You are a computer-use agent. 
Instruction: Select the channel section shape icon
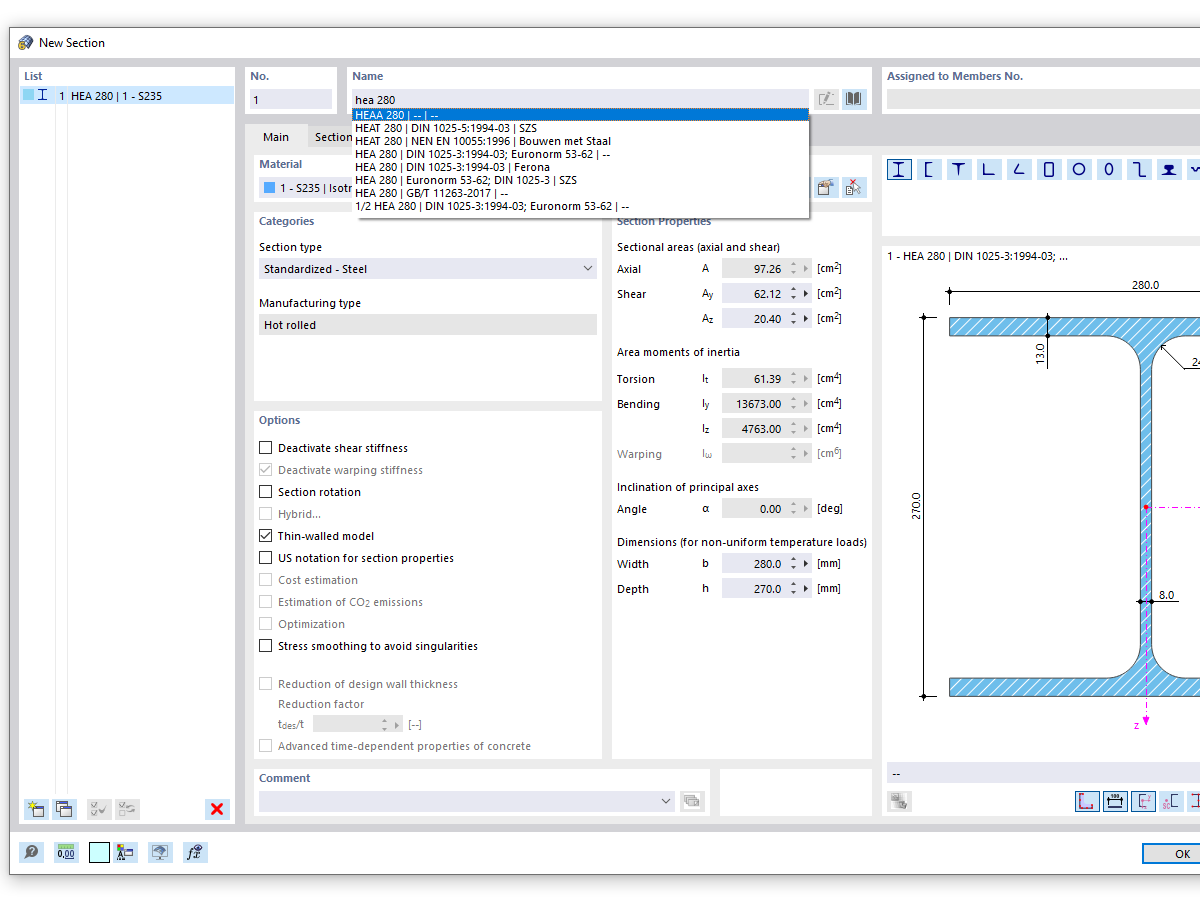click(x=929, y=169)
